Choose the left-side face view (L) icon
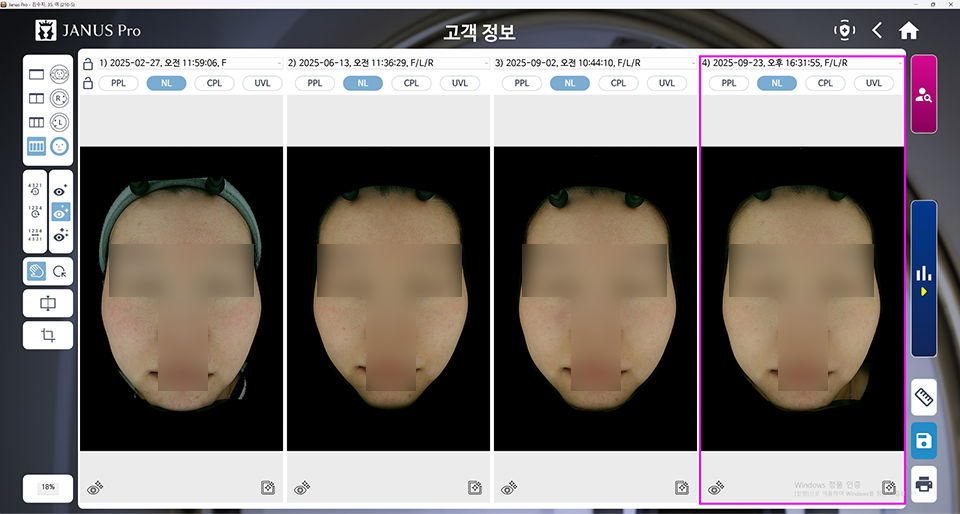Screen dimensions: 960x514 (59, 122)
